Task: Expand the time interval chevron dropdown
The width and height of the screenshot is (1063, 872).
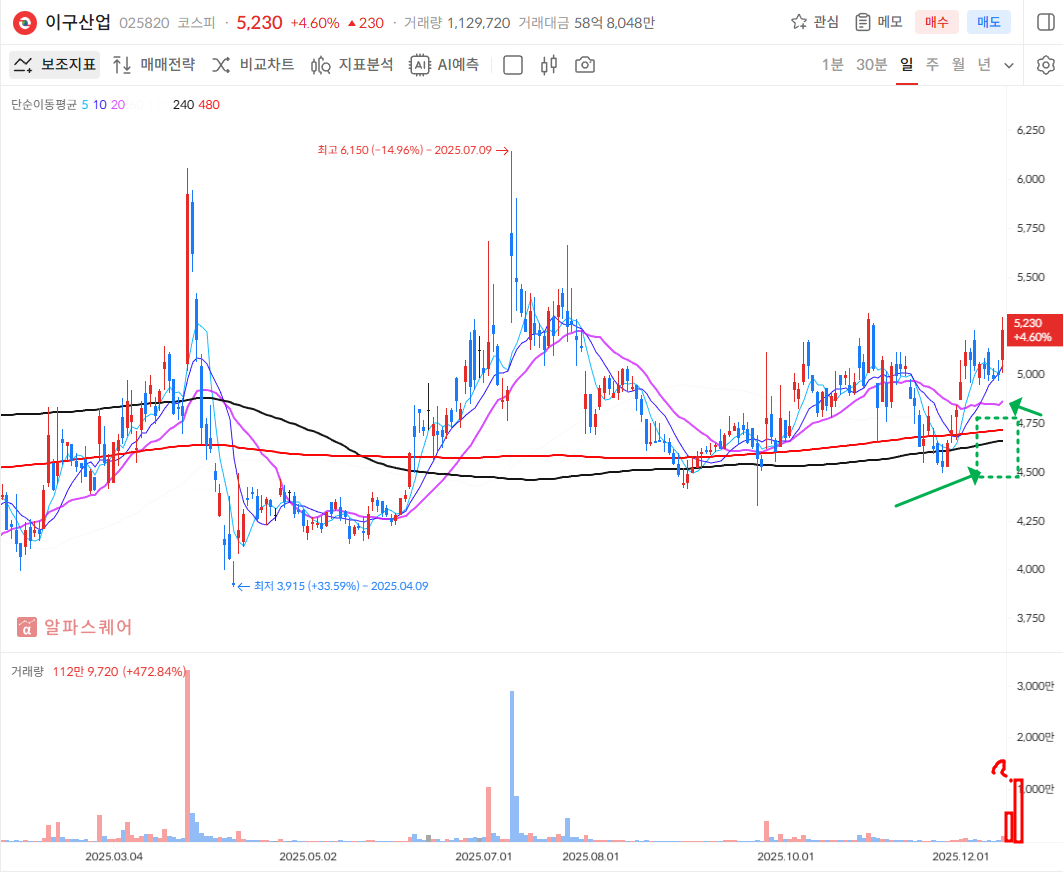Action: [x=1008, y=65]
